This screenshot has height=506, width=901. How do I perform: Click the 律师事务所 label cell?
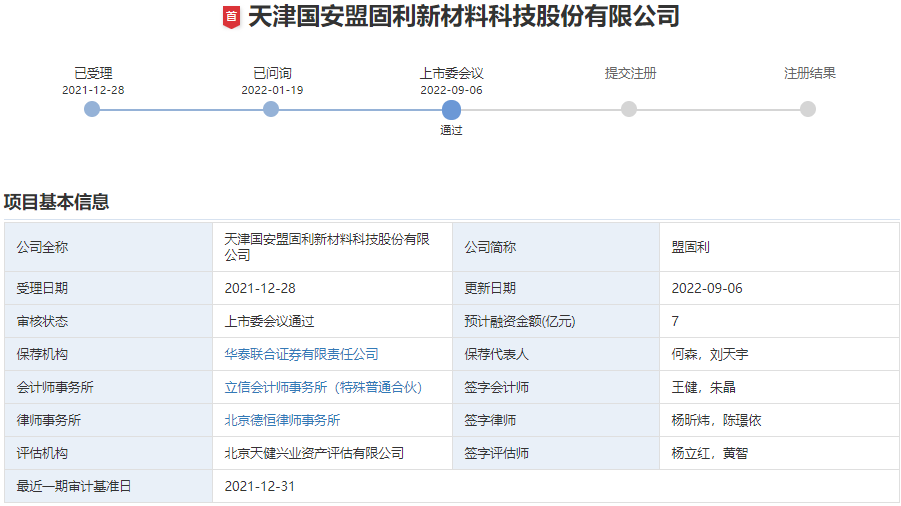[x=109, y=420]
